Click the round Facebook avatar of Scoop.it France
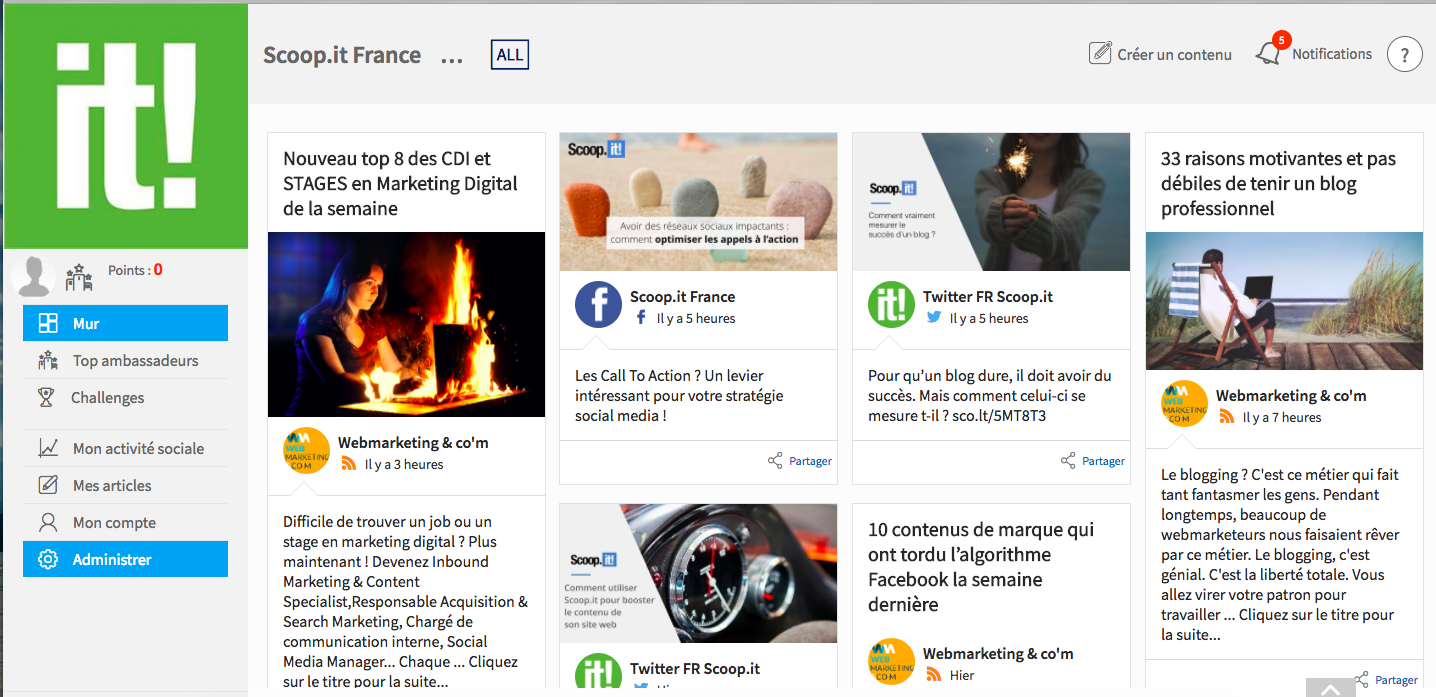This screenshot has width=1436, height=697. pyautogui.click(x=598, y=304)
